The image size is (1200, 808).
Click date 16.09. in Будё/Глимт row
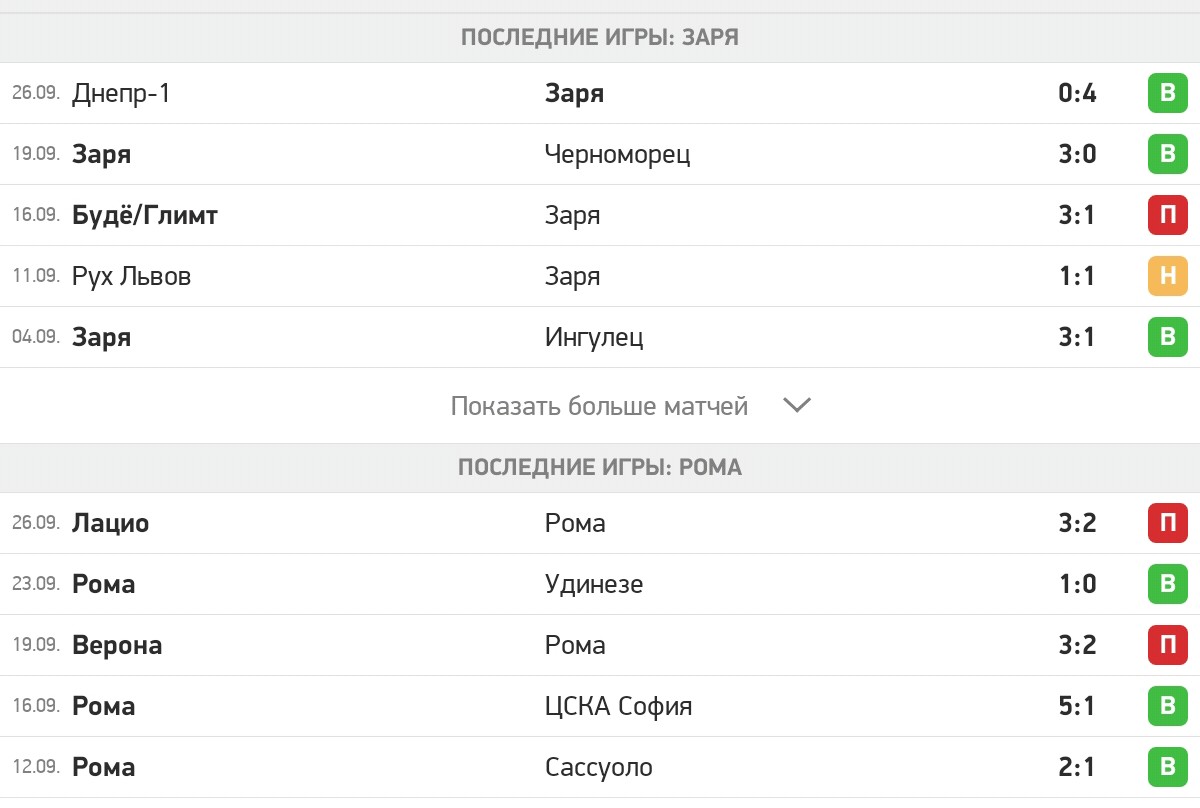[x=36, y=215]
